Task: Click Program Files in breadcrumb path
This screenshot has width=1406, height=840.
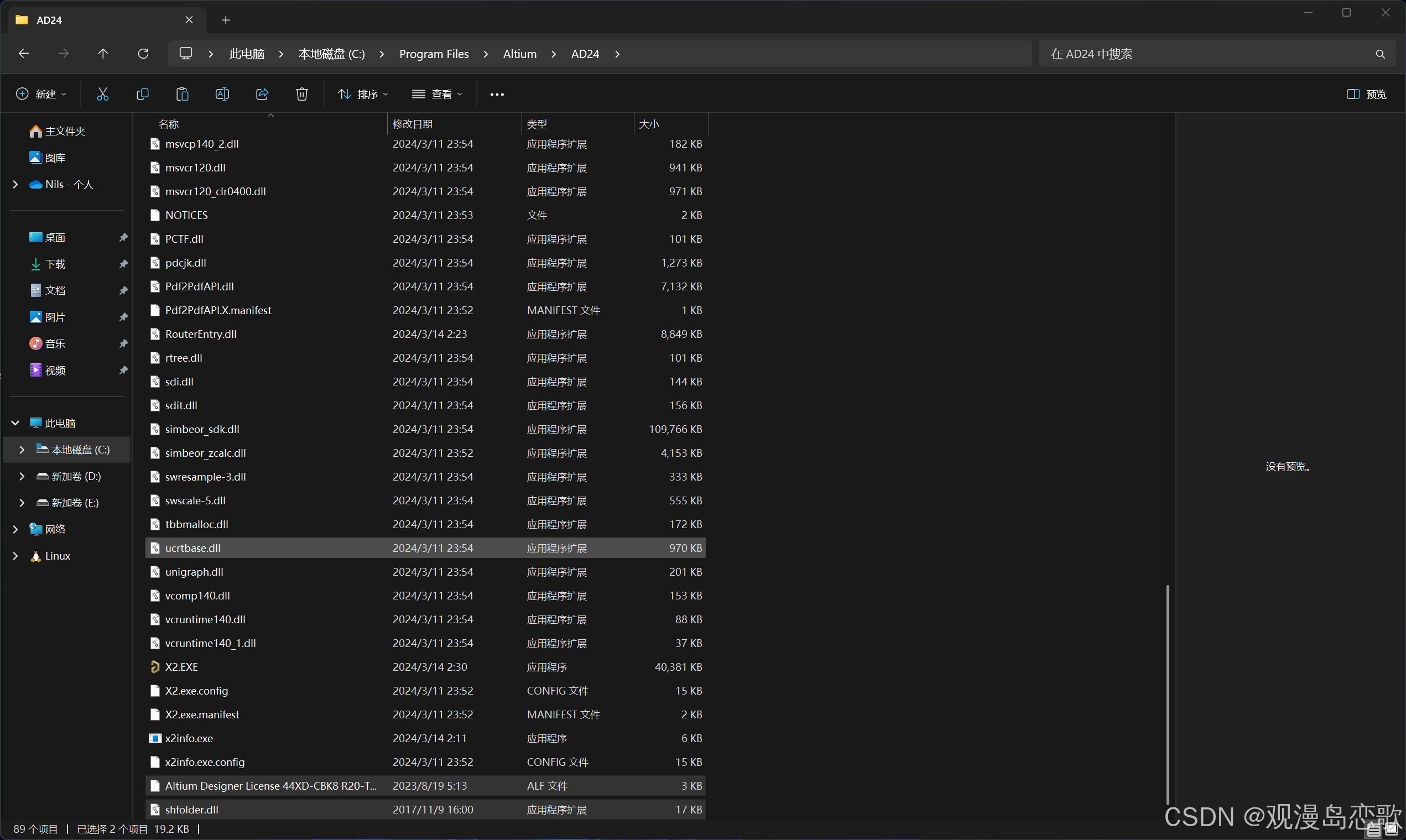Action: 434,54
